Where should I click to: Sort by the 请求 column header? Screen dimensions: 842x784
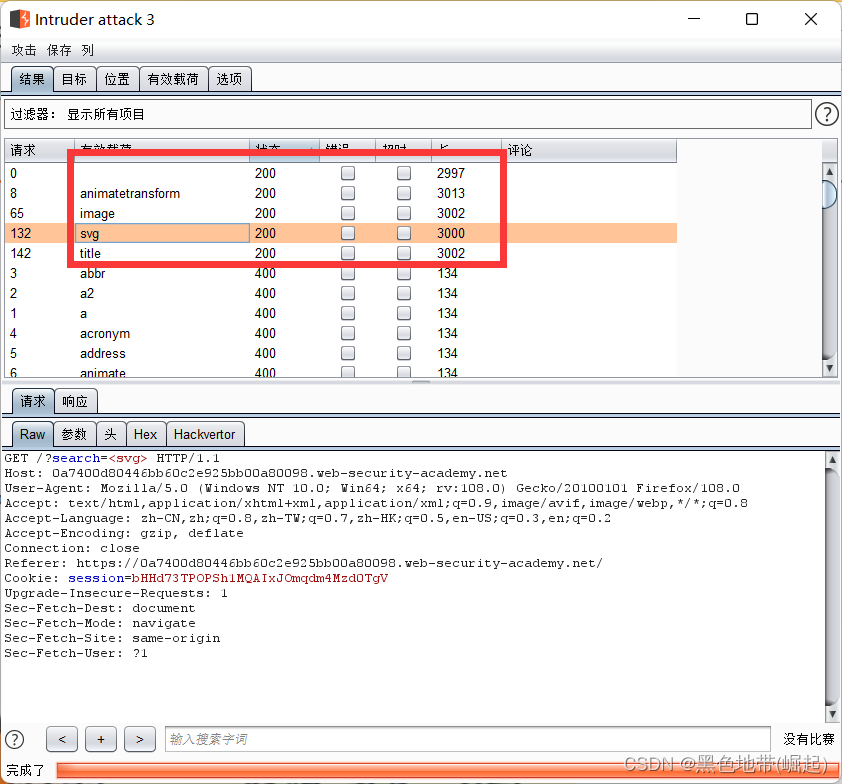(x=39, y=150)
